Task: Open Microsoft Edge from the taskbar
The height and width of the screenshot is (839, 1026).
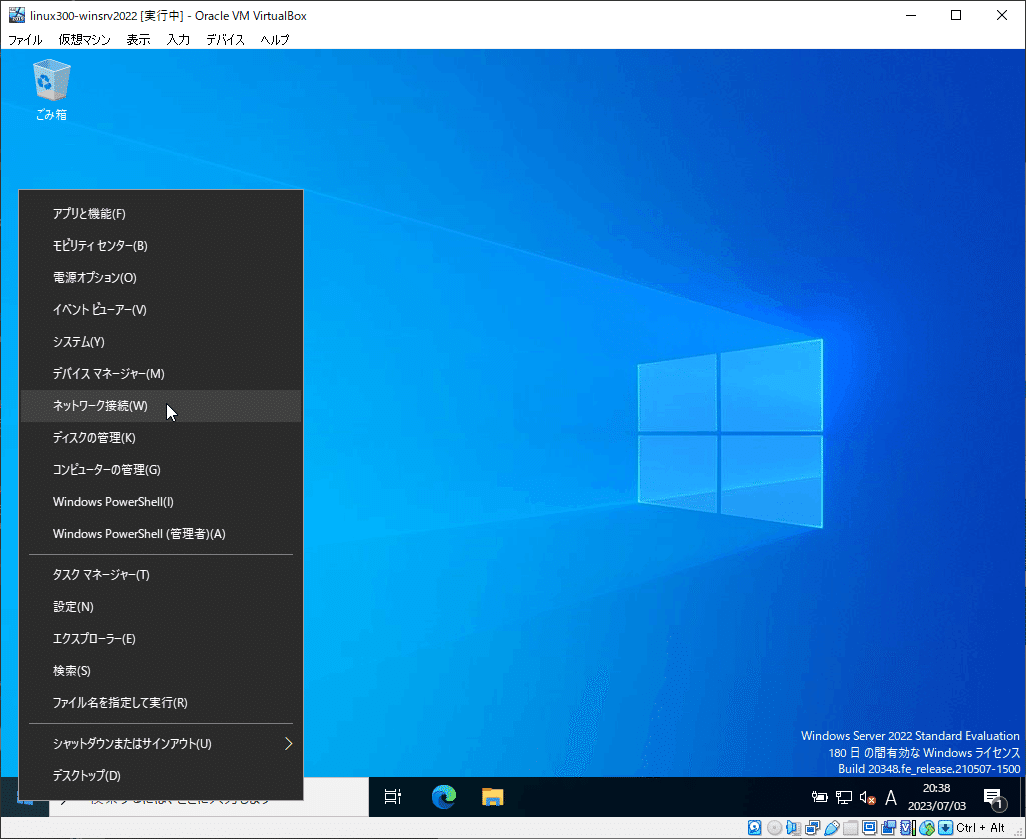Action: tap(444, 796)
